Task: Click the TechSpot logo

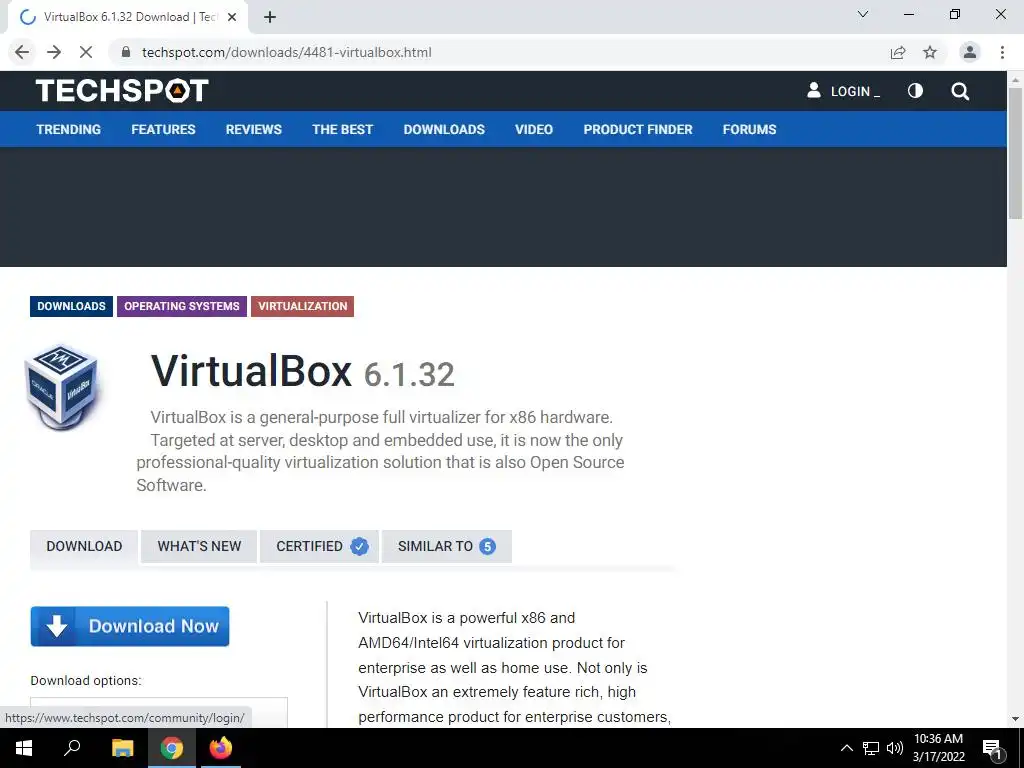Action: (122, 91)
